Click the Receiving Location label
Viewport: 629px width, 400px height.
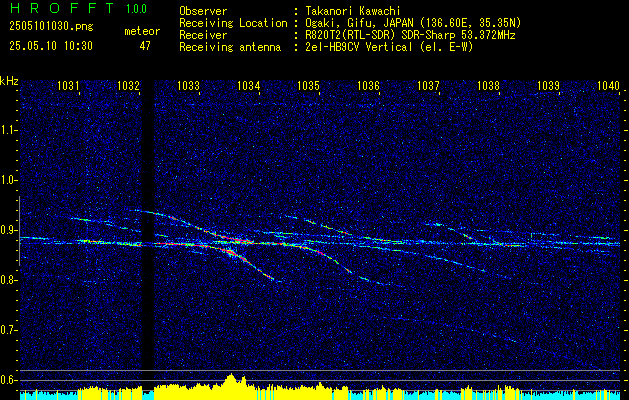(x=233, y=23)
